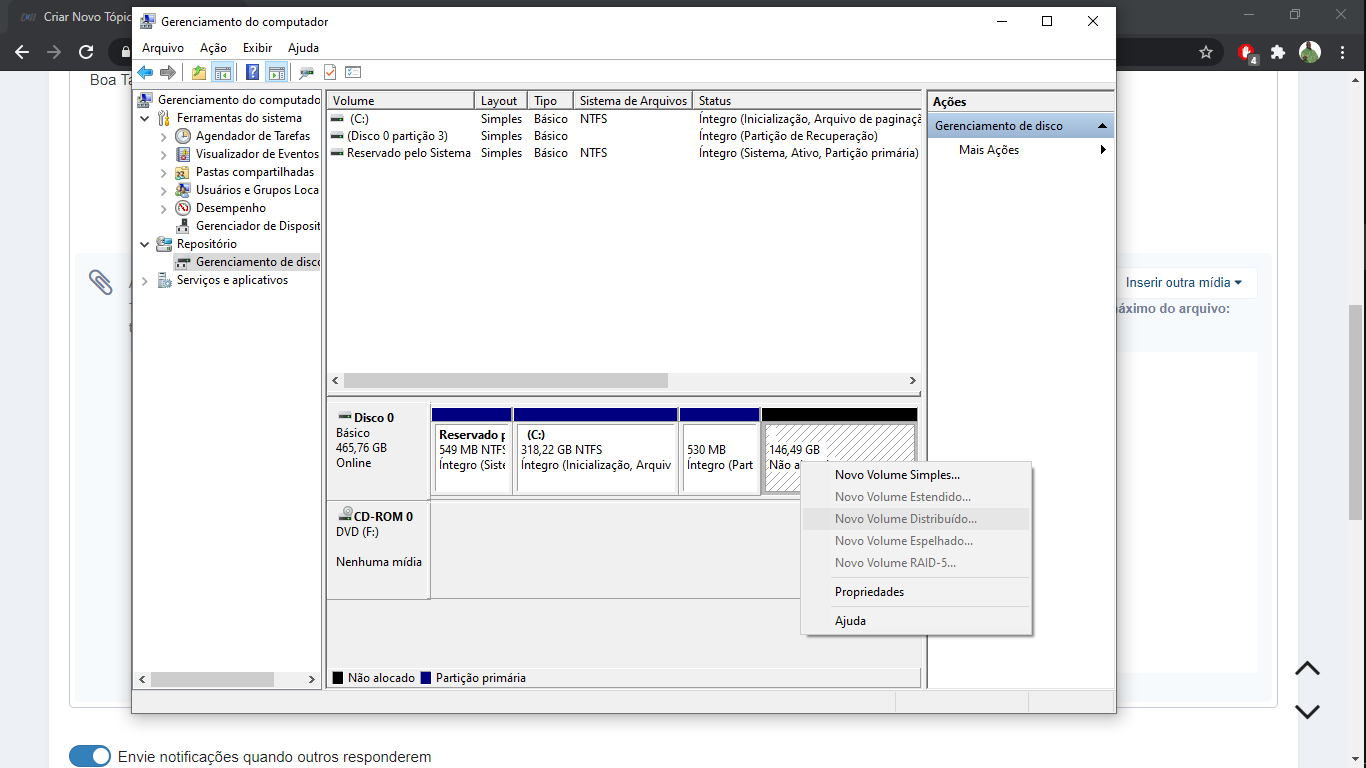The image size is (1366, 768).
Task: Click the downward chevron on the Chrome page
Action: [x=1308, y=712]
